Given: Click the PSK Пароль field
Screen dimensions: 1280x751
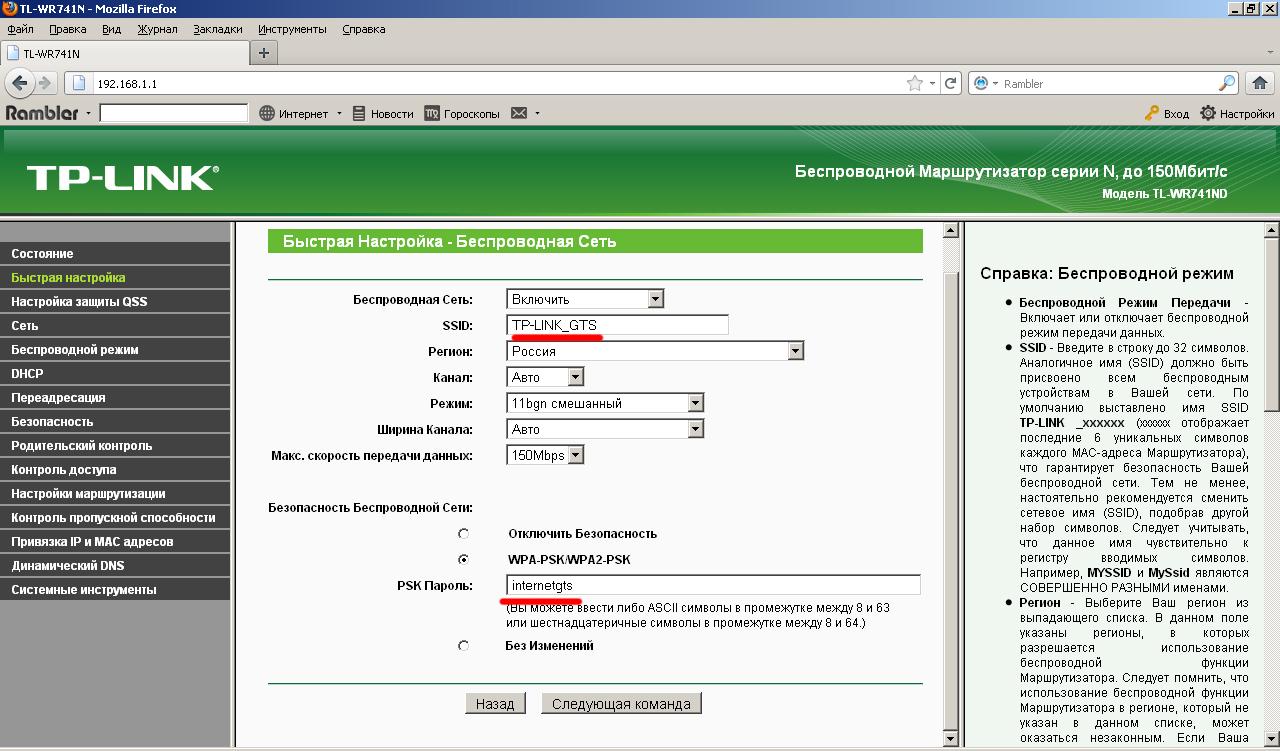Looking at the screenshot, I should pyautogui.click(x=714, y=586).
